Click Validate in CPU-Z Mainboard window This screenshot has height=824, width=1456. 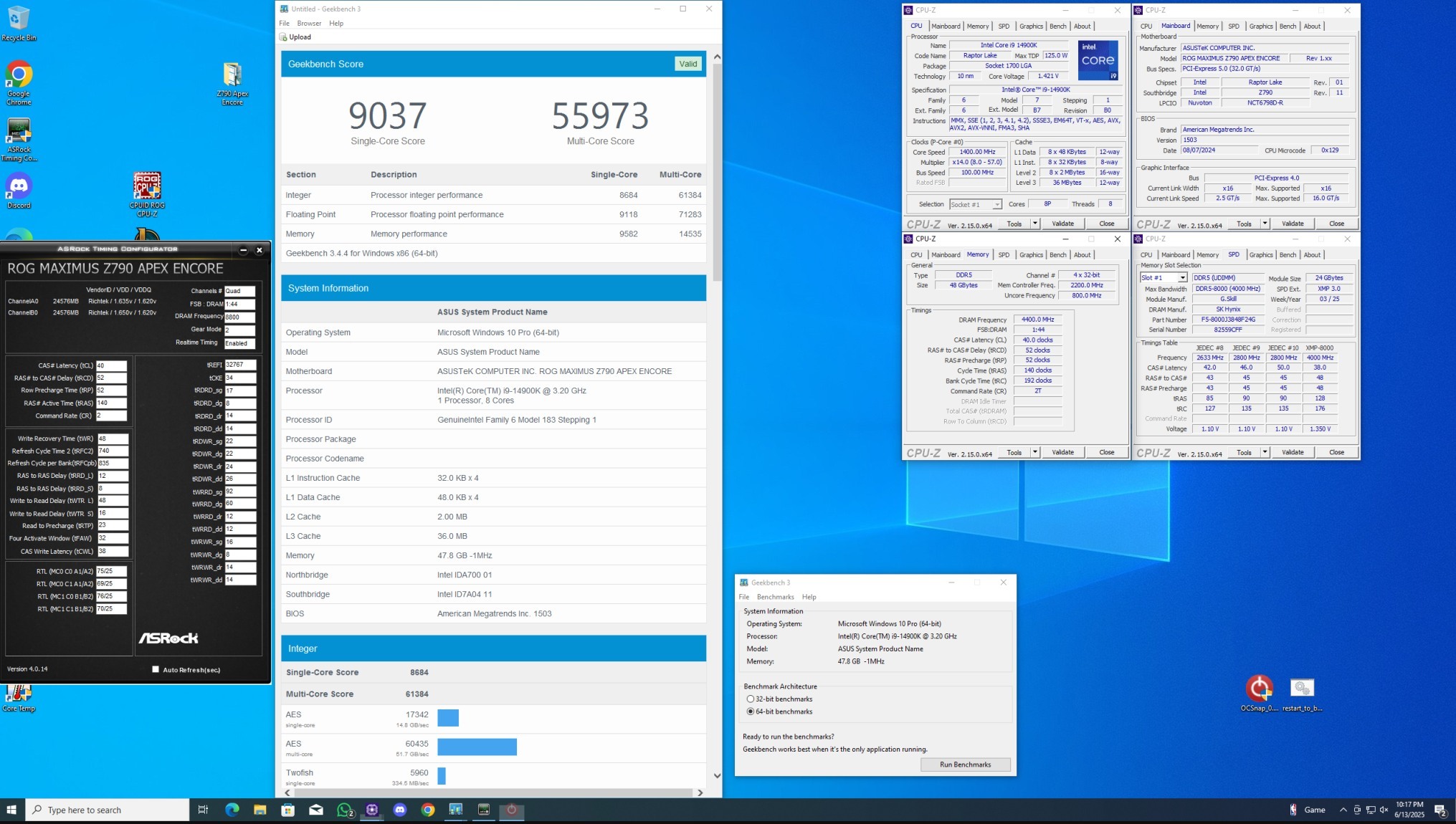pos(1293,224)
